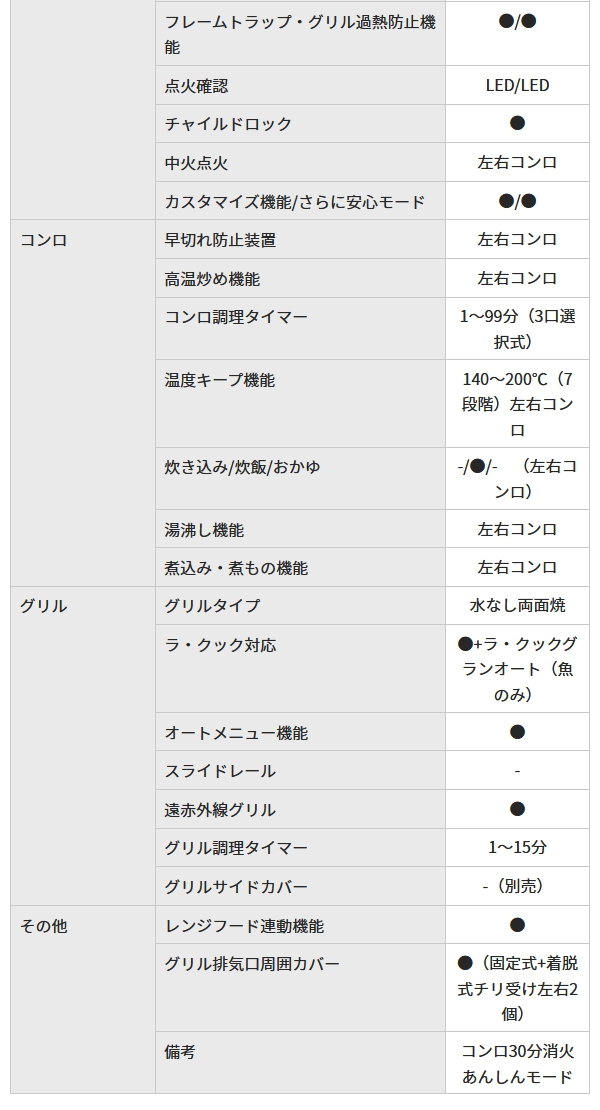Click the 1〜15分 grill timer value

pos(517,848)
